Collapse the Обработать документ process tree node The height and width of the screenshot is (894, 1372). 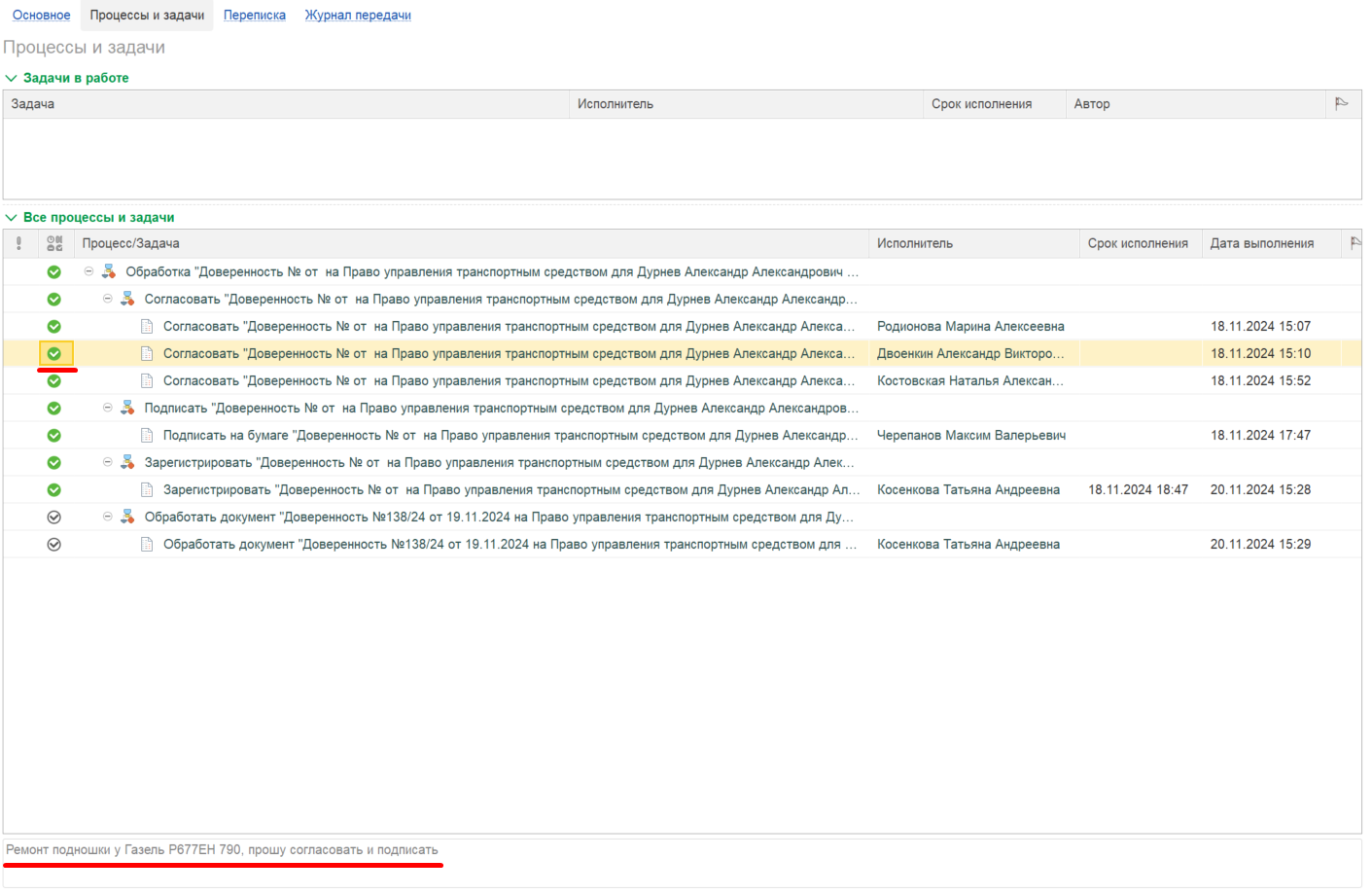click(x=107, y=517)
